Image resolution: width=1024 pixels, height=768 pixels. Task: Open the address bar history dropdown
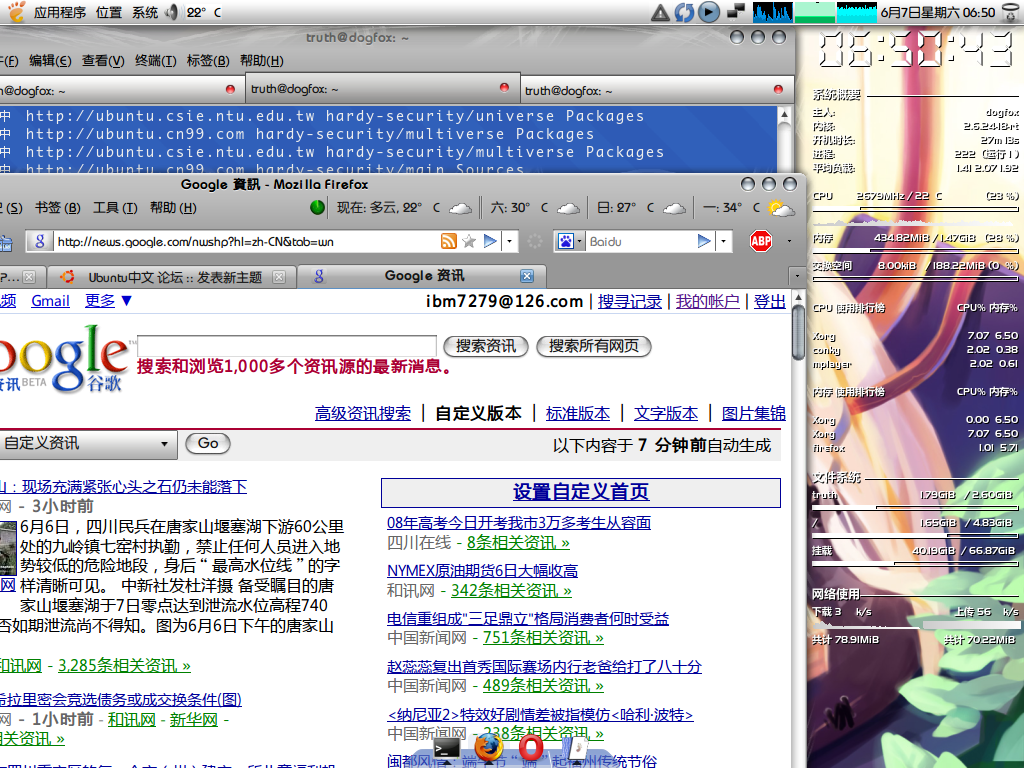(x=509, y=242)
